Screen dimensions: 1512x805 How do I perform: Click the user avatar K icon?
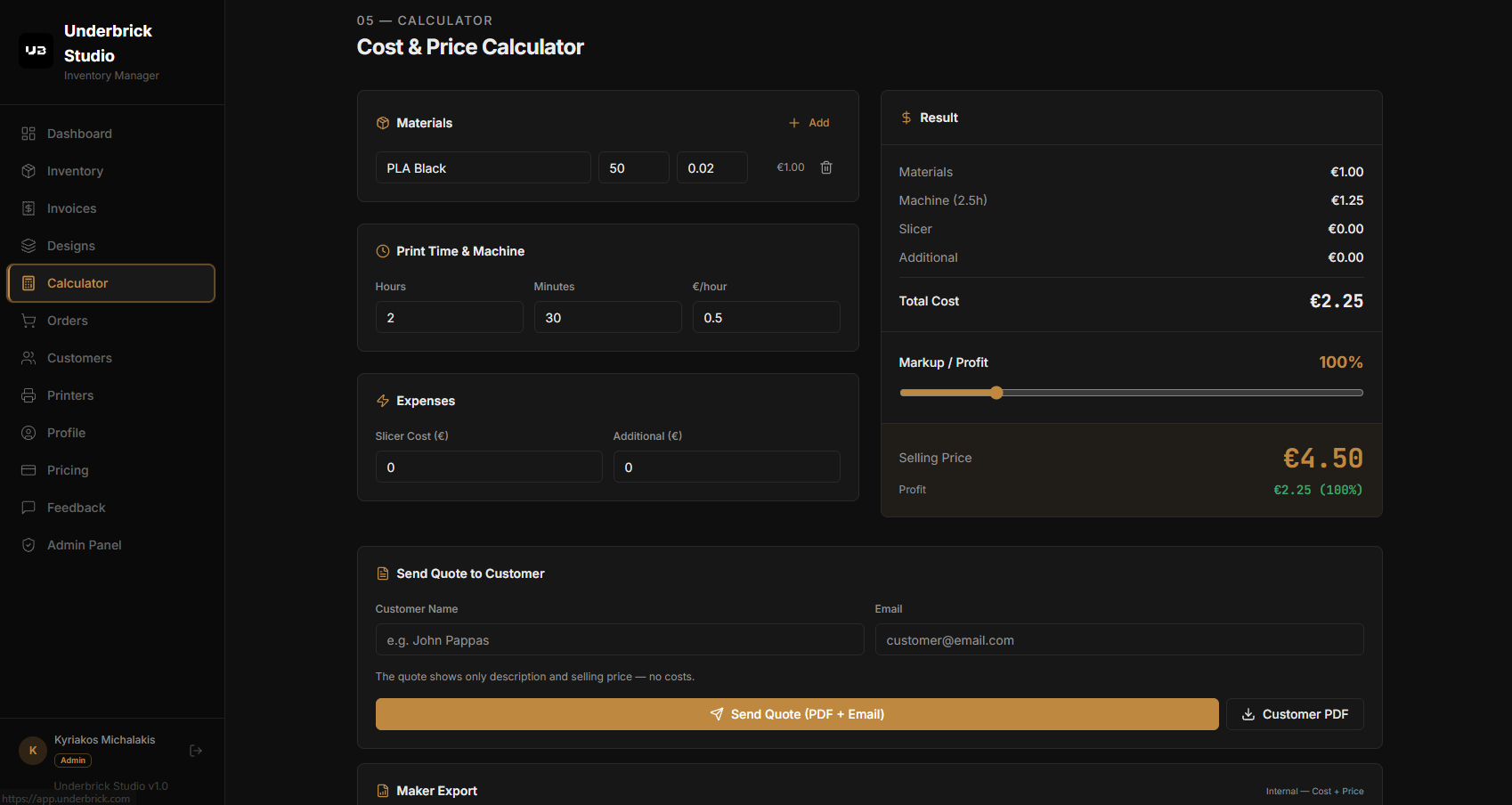[33, 751]
